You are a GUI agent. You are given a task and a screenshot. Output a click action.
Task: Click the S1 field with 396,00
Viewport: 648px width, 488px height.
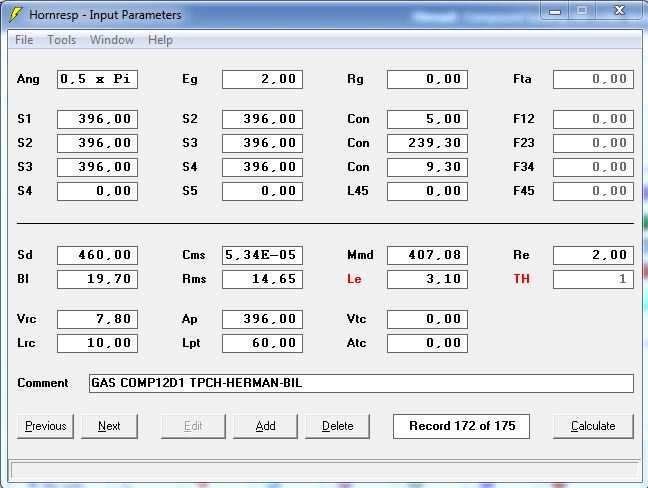coord(98,119)
